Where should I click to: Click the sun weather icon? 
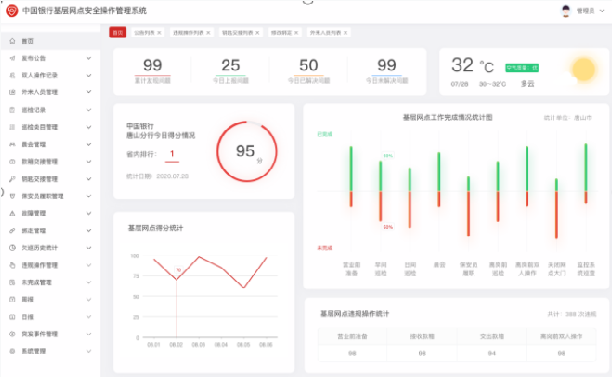pyautogui.click(x=583, y=69)
